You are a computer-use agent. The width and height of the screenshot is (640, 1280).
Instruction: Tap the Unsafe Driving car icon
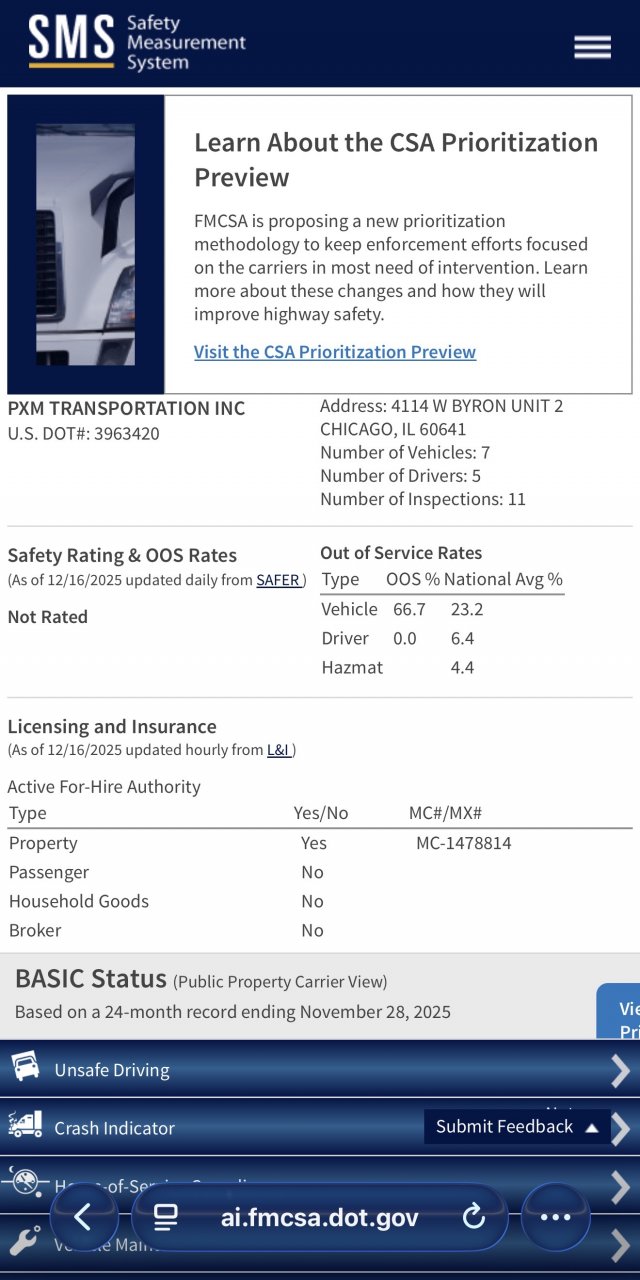click(x=26, y=1068)
